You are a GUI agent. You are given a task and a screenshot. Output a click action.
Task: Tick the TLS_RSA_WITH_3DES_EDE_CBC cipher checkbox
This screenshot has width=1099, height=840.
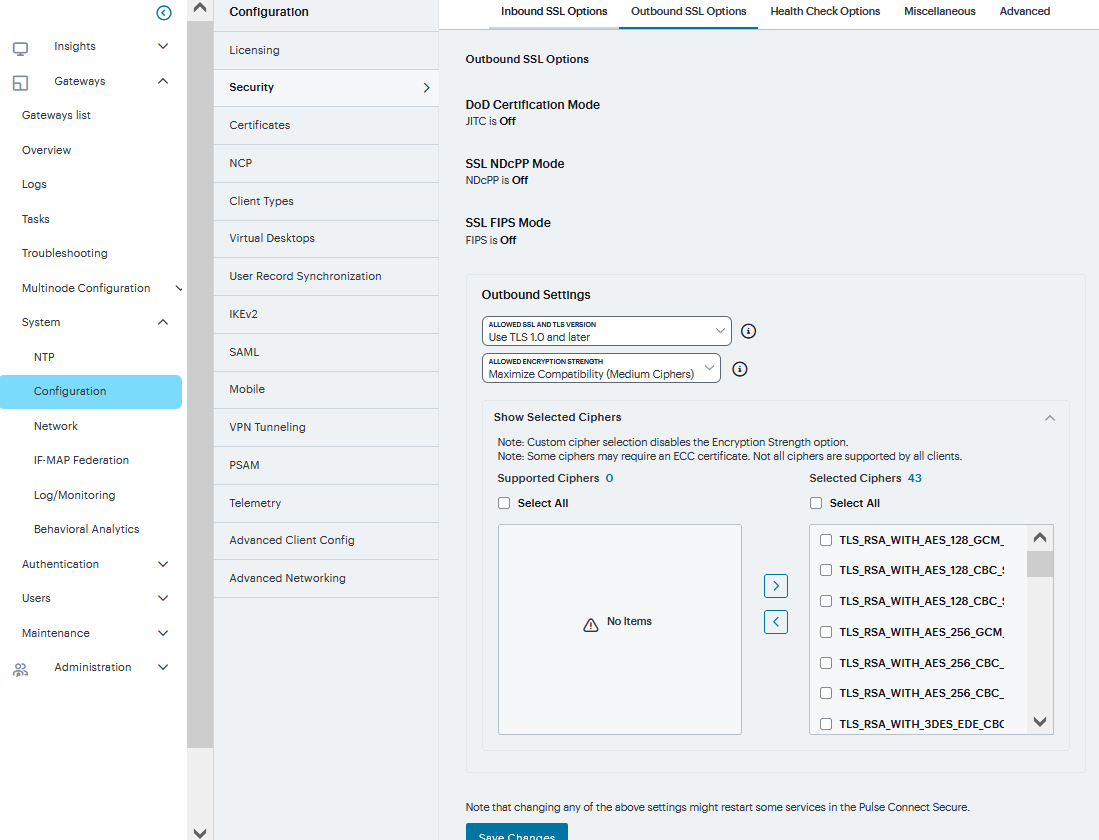tap(826, 724)
